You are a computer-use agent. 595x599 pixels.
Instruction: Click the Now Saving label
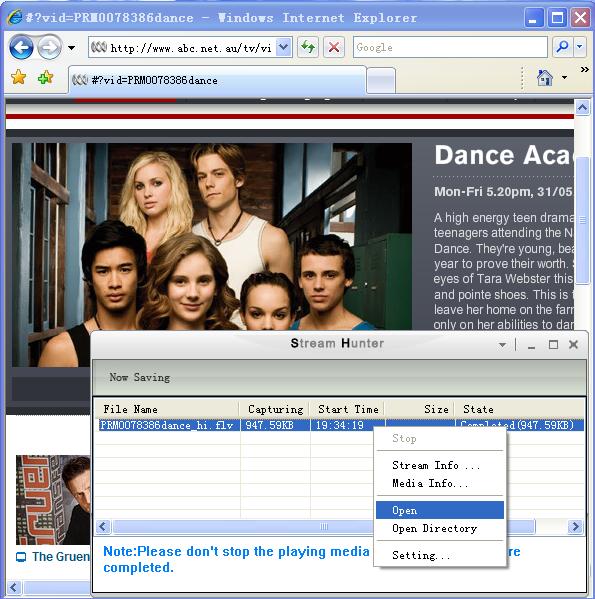[140, 377]
